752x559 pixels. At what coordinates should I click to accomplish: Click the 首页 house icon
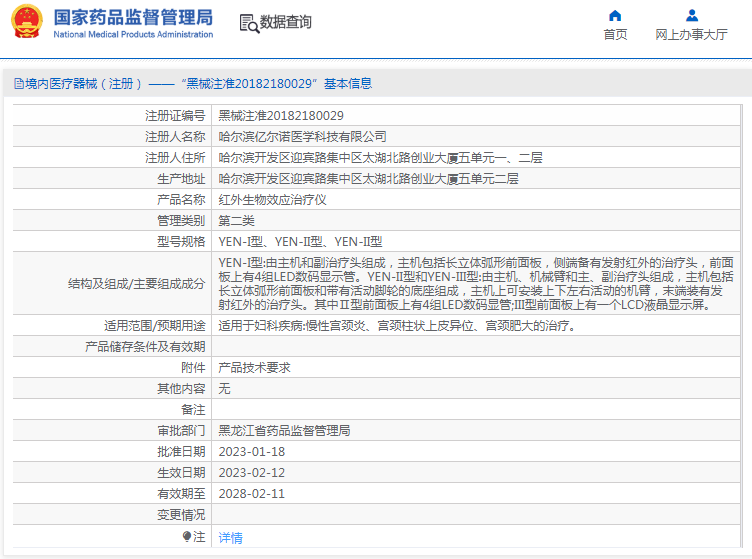[x=615, y=15]
